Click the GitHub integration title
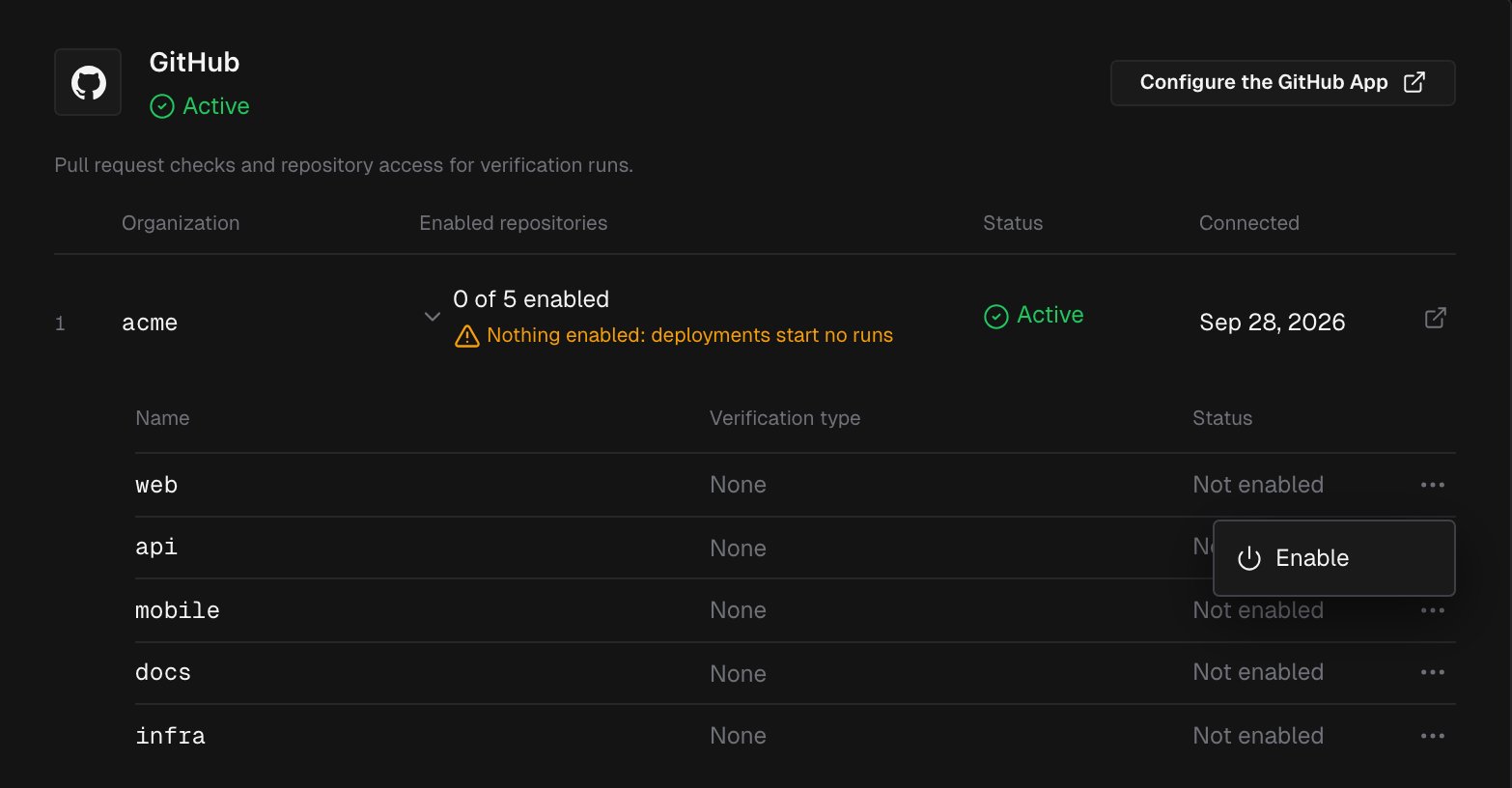Screen dimensions: 1512x788 (x=194, y=62)
